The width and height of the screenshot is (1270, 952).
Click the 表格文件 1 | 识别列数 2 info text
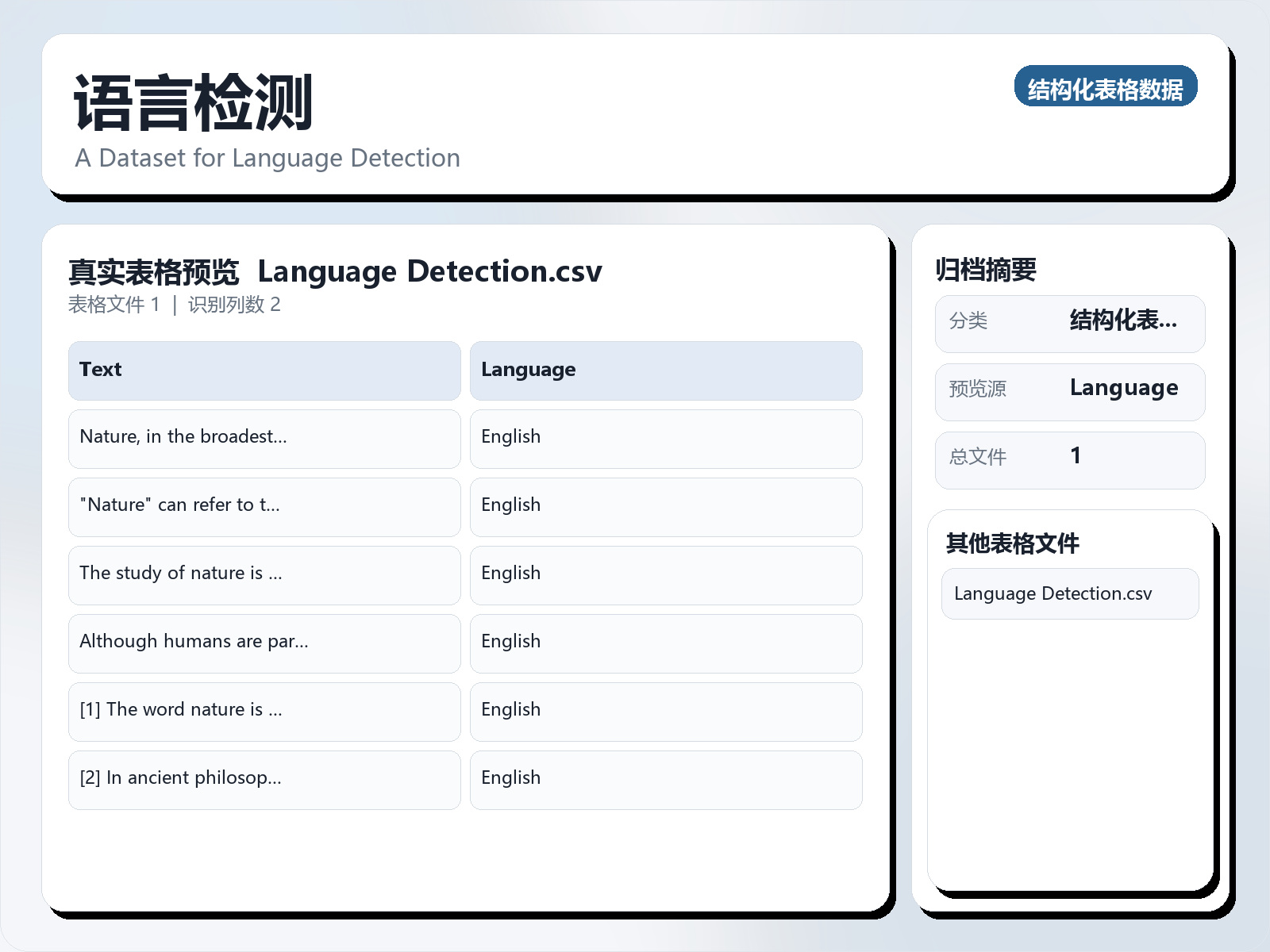point(176,305)
